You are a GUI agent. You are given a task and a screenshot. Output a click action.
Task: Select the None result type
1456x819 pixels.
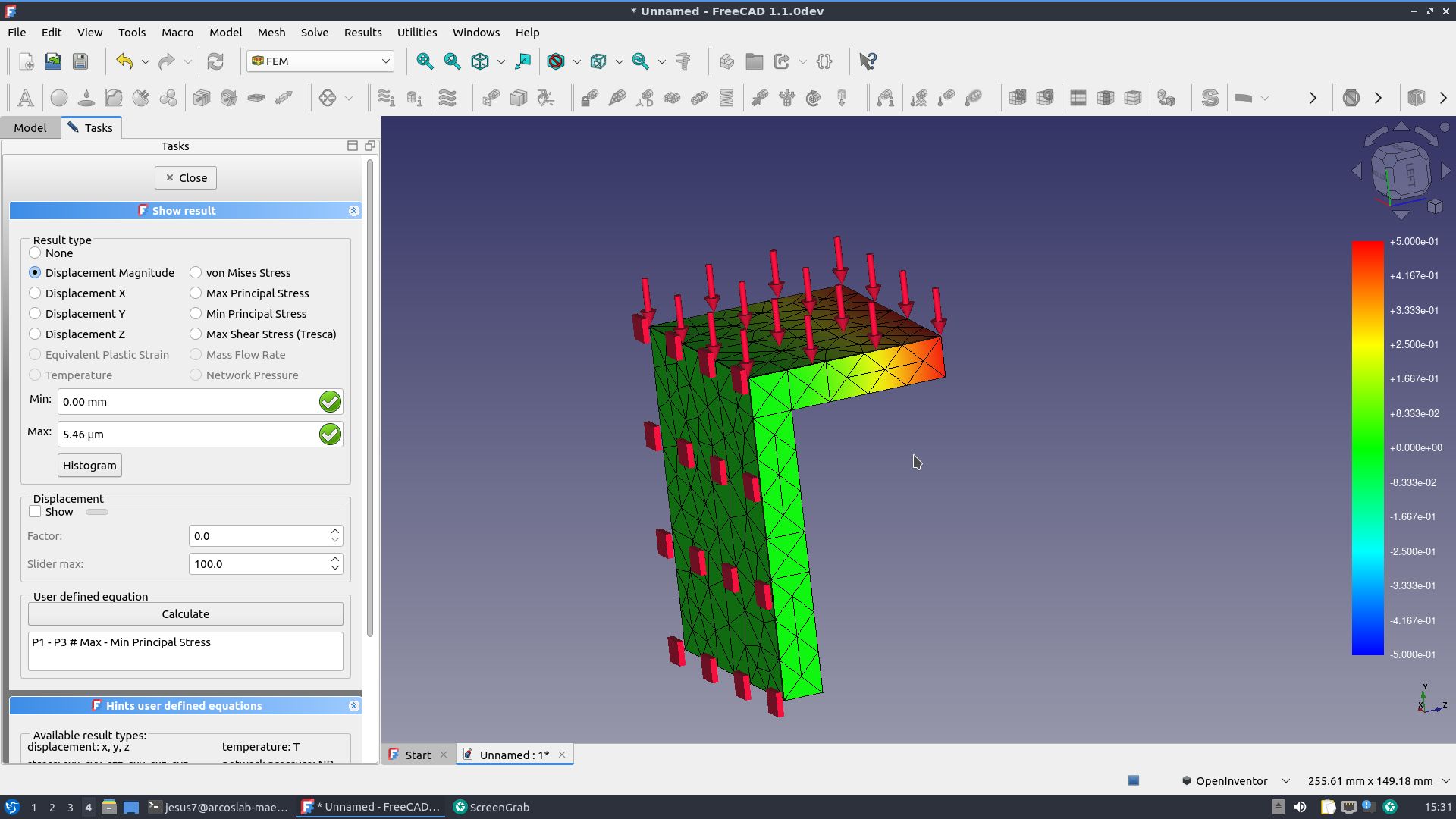(52, 253)
